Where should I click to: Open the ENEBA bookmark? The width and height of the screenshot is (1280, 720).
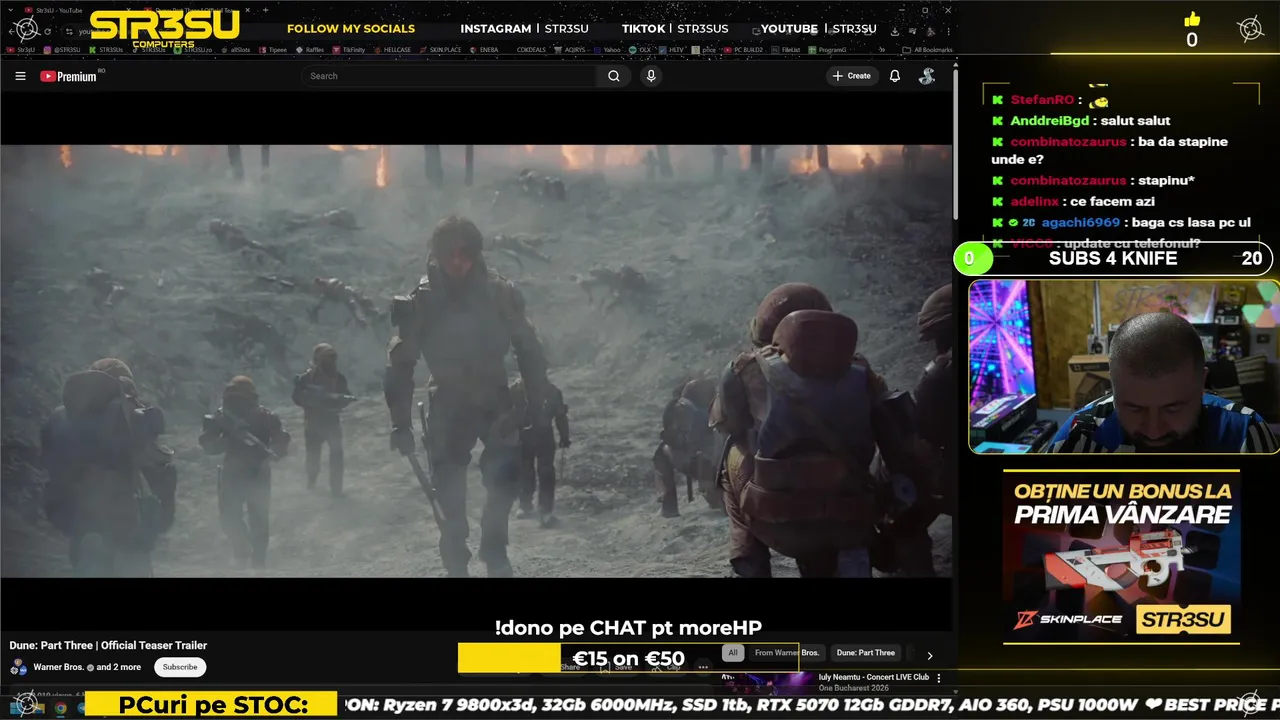(484, 49)
